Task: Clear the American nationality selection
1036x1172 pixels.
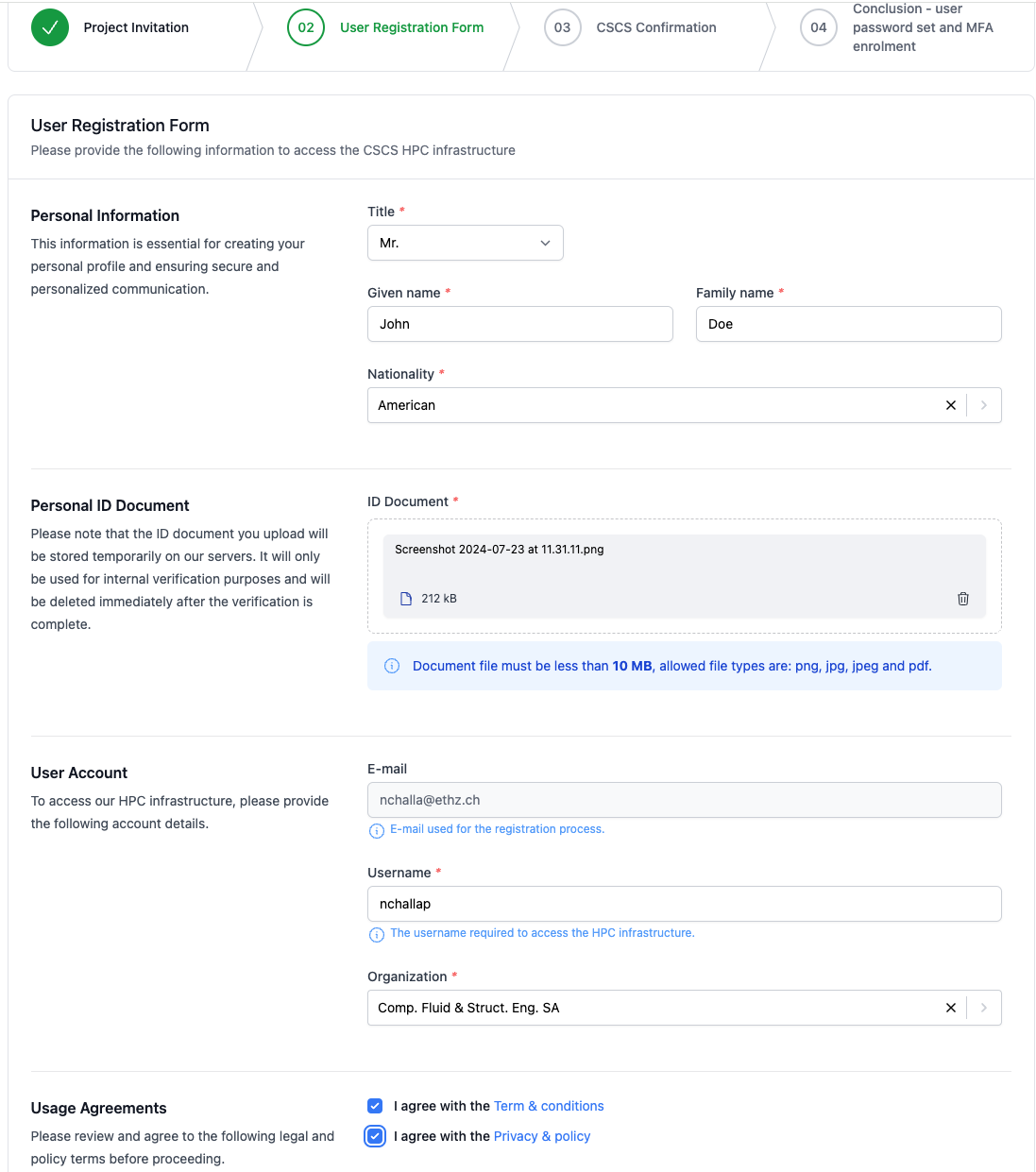Action: pos(950,405)
